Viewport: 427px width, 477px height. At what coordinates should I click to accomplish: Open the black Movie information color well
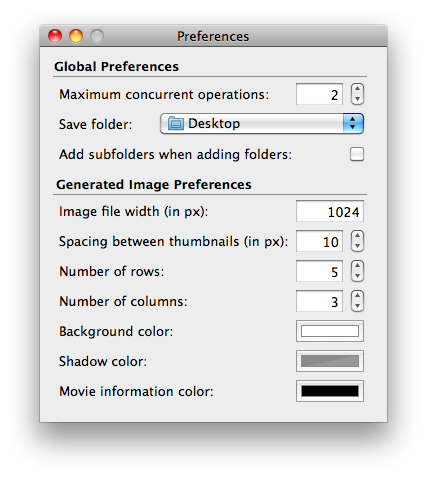click(x=330, y=391)
